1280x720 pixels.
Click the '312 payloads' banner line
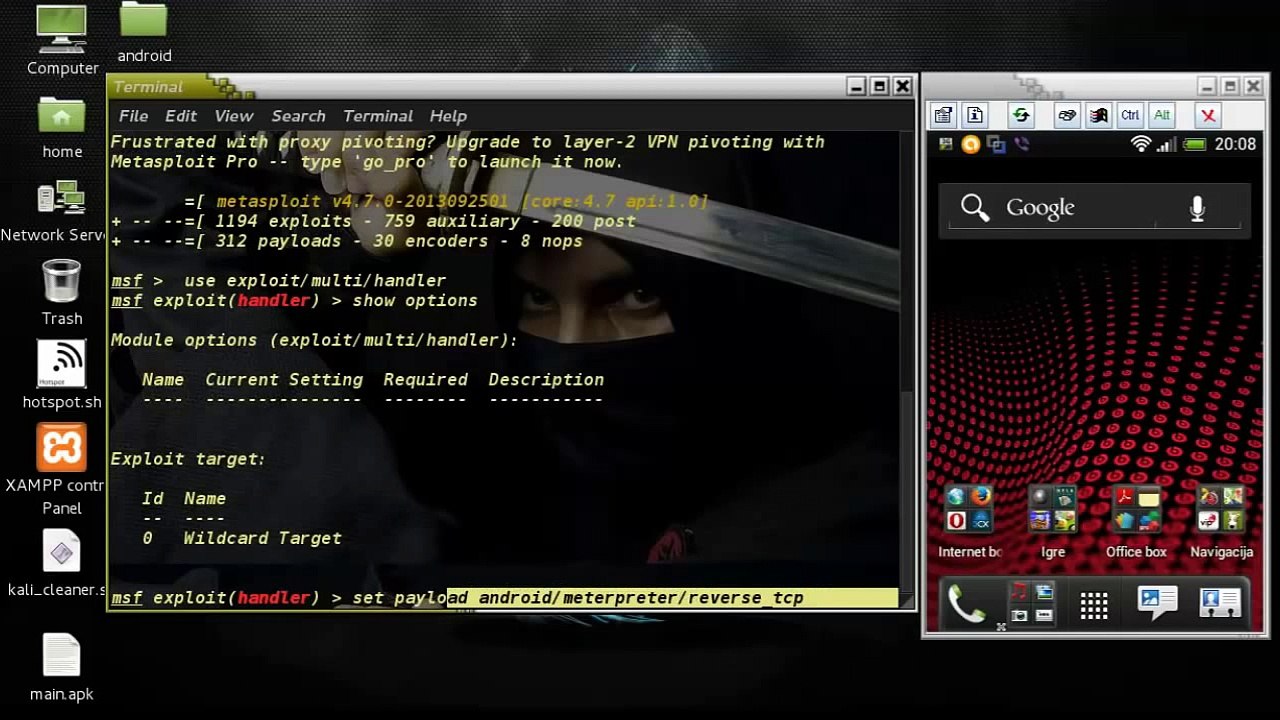pyautogui.click(x=346, y=241)
